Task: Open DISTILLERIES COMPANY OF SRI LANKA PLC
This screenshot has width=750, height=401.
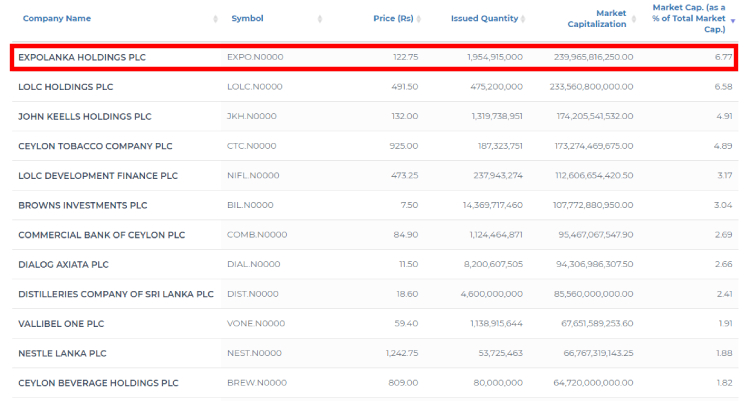Action: 116,294
